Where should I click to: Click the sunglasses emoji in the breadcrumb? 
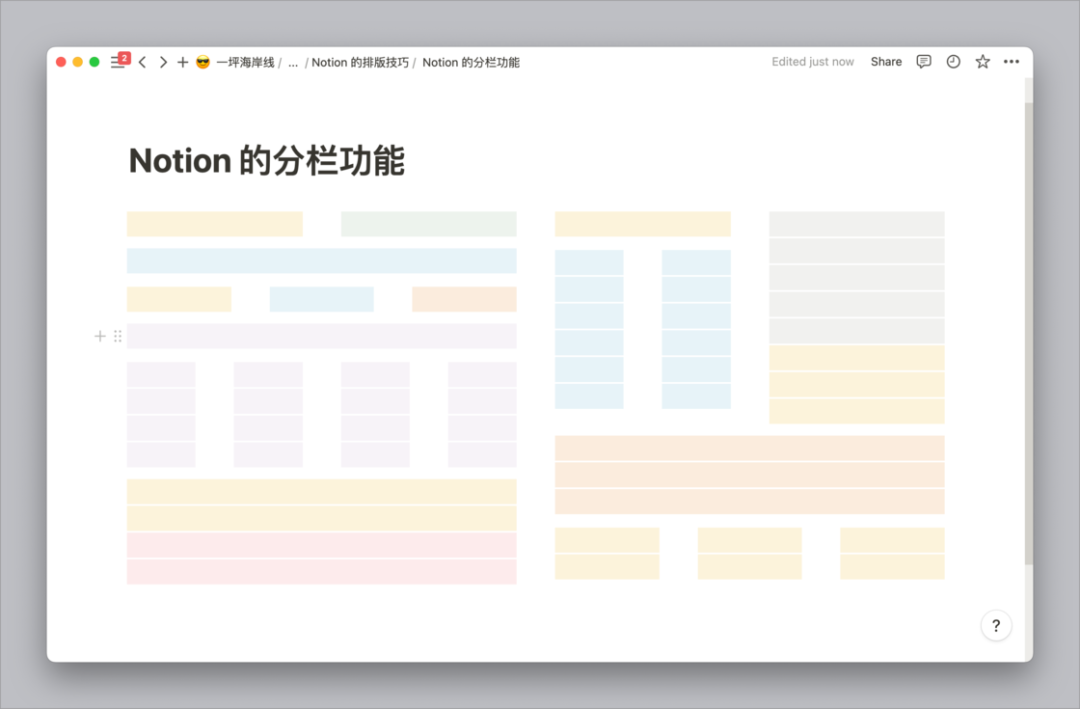click(201, 61)
